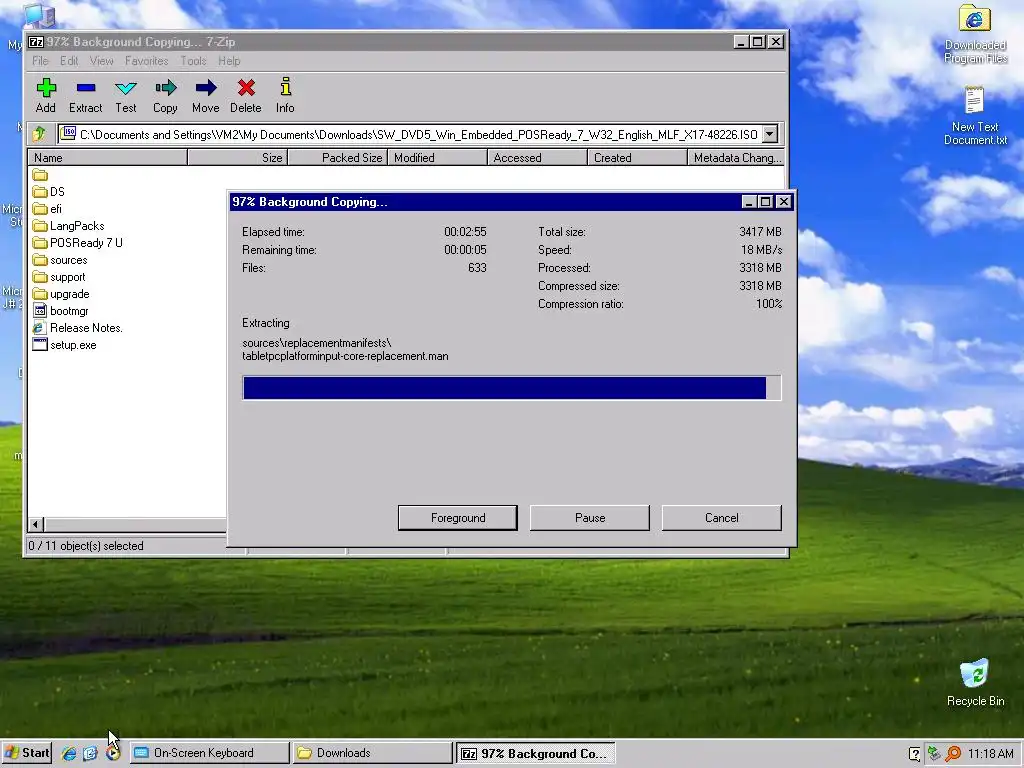Screen dimensions: 1024x768
Task: Click the red Delete toolbar icon
Action: [x=246, y=95]
